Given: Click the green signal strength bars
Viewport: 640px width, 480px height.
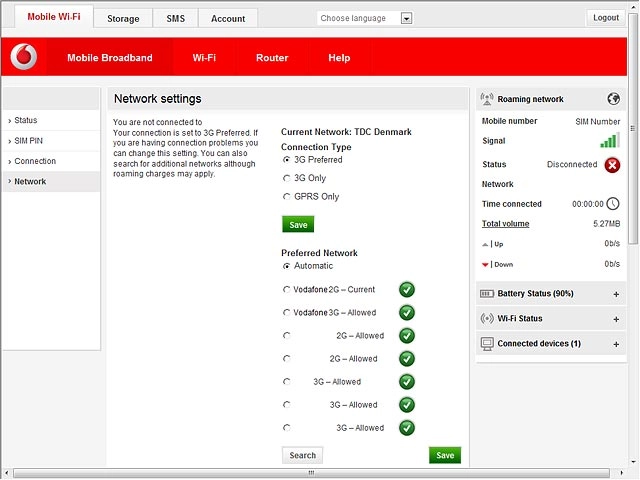Looking at the screenshot, I should click(x=609, y=140).
